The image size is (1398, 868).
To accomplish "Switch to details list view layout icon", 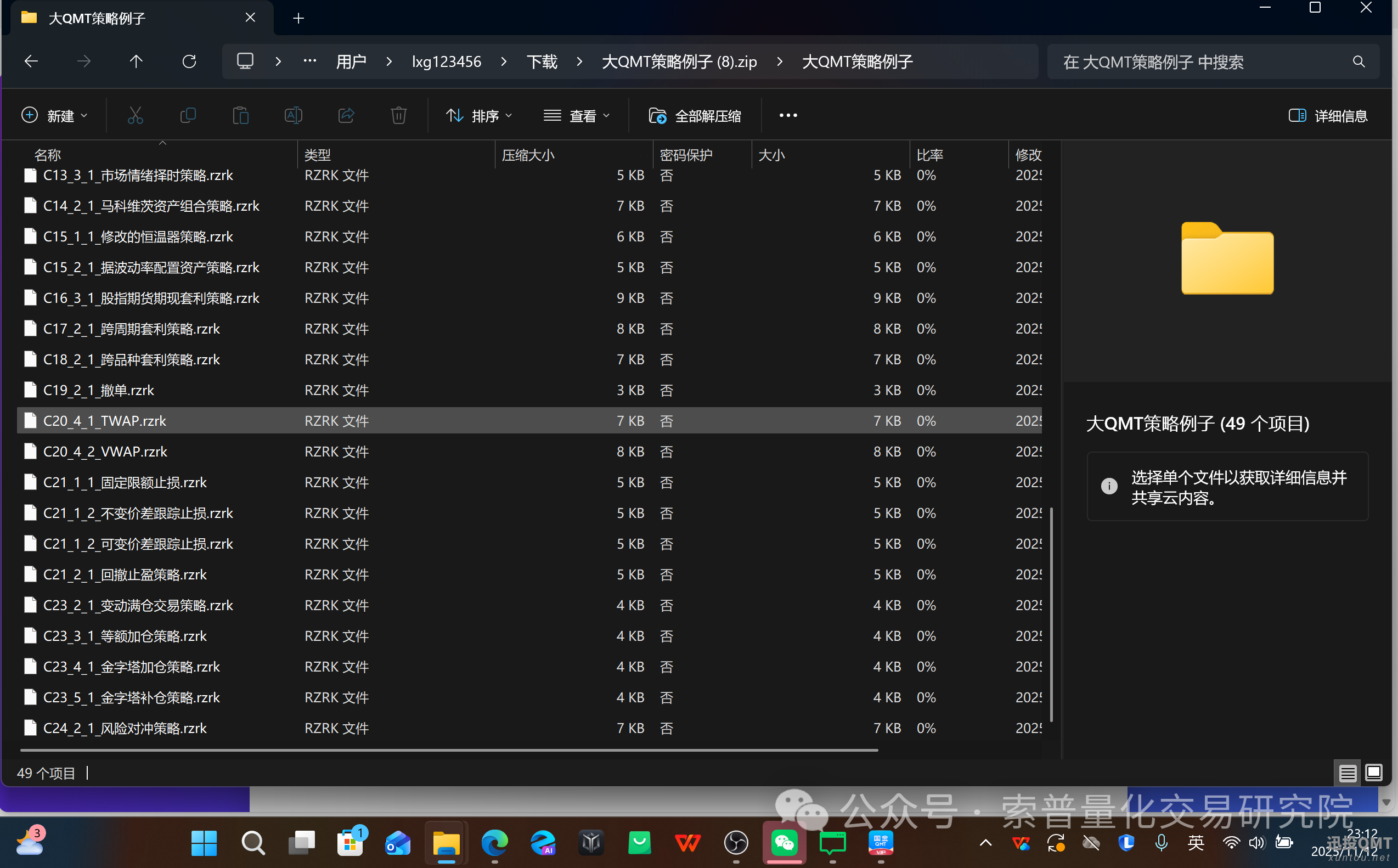I will pyautogui.click(x=1348, y=773).
